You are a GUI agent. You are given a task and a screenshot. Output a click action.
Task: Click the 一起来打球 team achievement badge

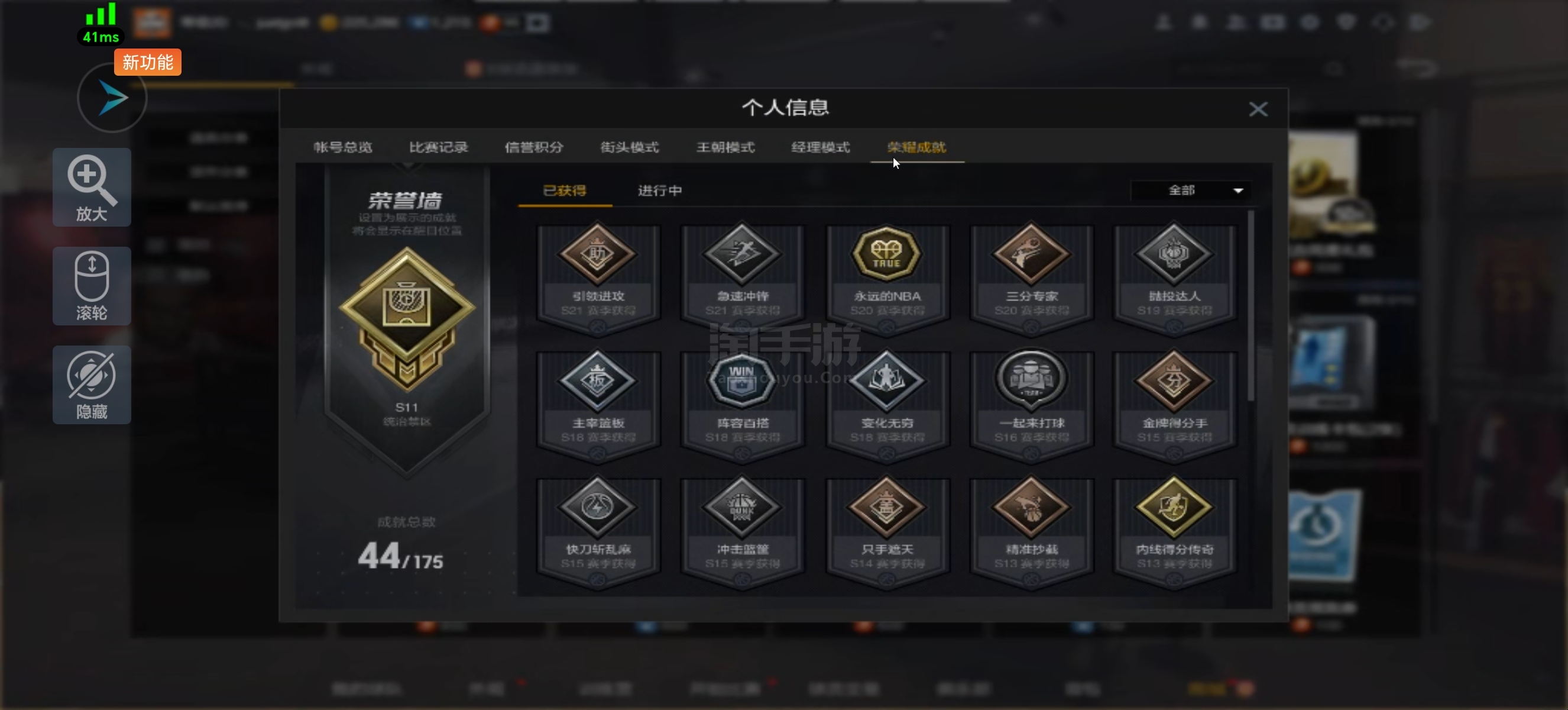tap(1031, 404)
